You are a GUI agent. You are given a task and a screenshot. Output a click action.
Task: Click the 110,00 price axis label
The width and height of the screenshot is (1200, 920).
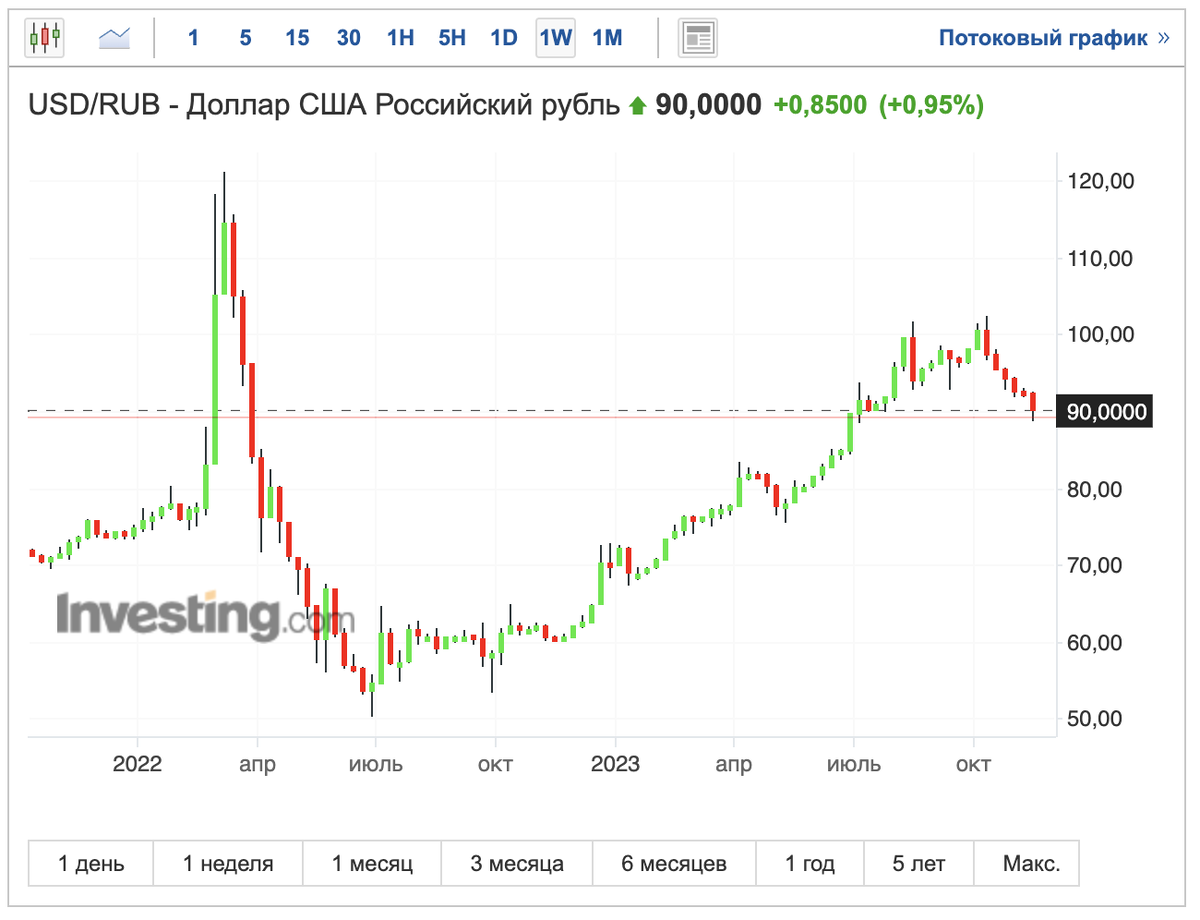(x=1100, y=258)
